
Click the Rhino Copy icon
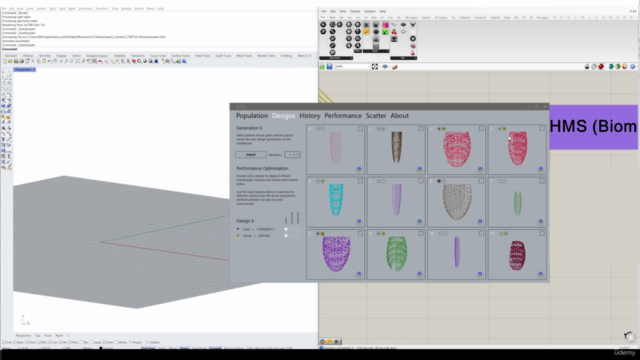[39, 61]
